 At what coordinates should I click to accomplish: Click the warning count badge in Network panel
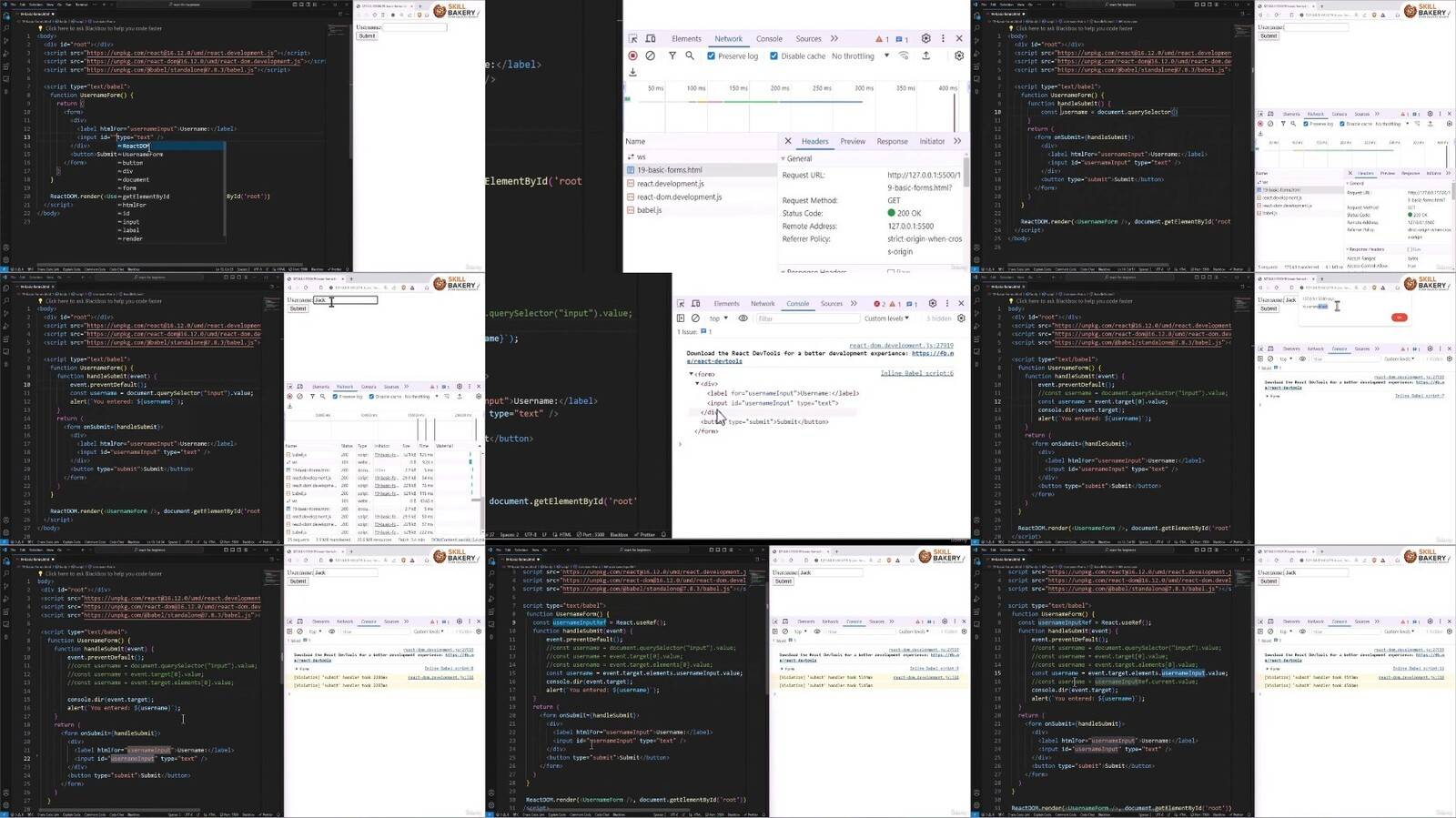click(881, 39)
